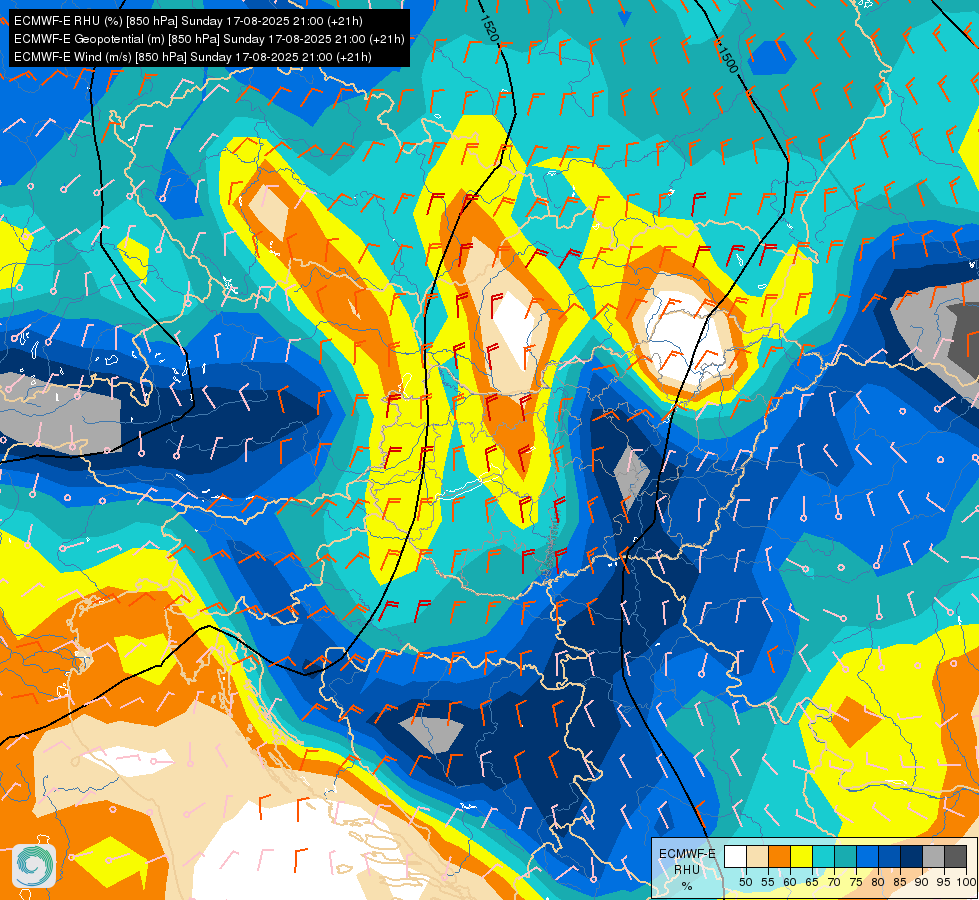This screenshot has height=900, width=979.
Task: Click the spiral weather logo icon
Action: pos(34,866)
